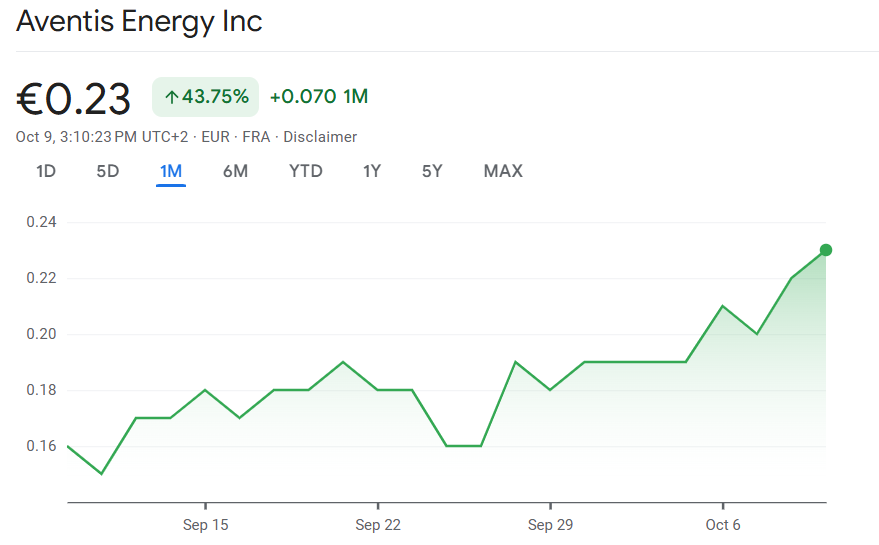Click the +0.070 1M change text
The image size is (879, 545).
pos(319,97)
